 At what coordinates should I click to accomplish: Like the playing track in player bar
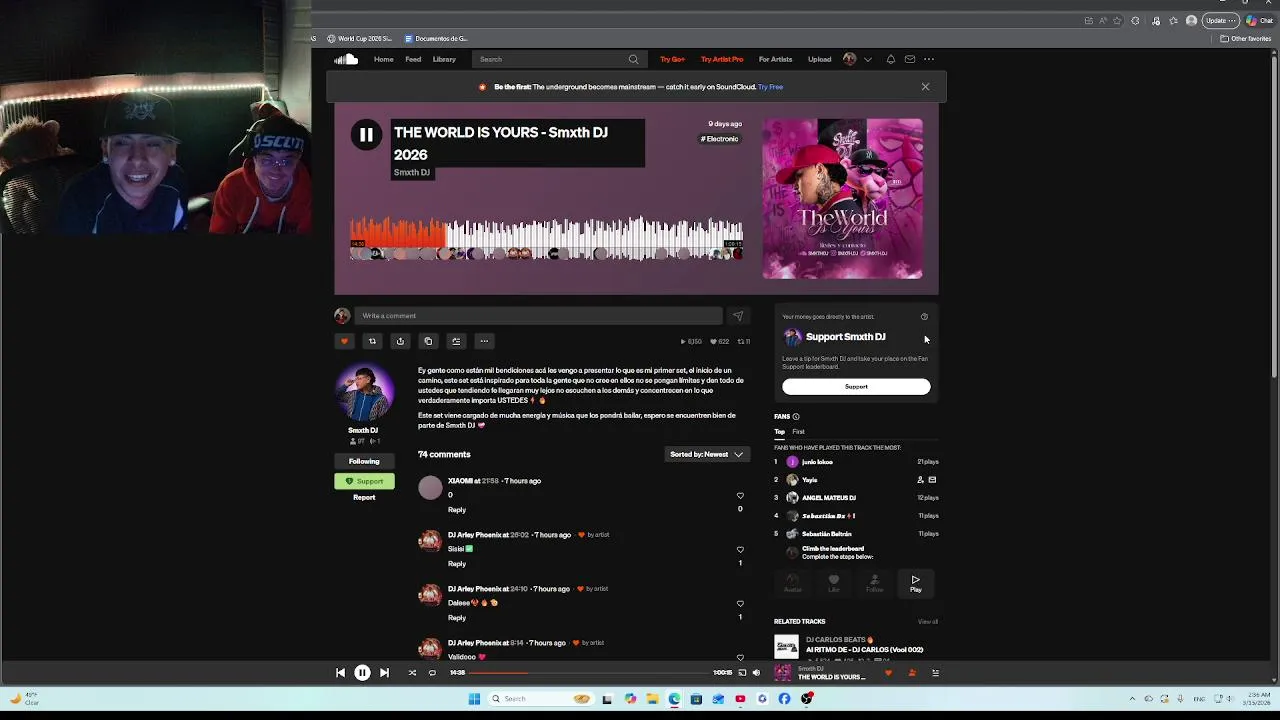coord(888,673)
